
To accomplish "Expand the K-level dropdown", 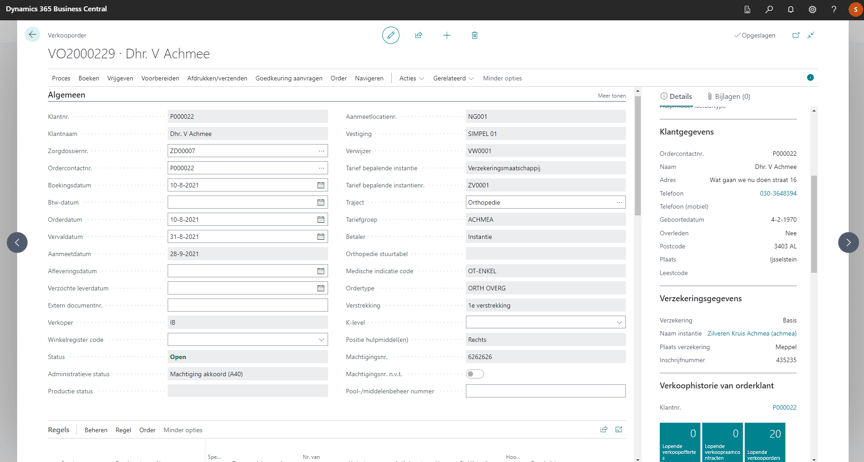I will 619,323.
